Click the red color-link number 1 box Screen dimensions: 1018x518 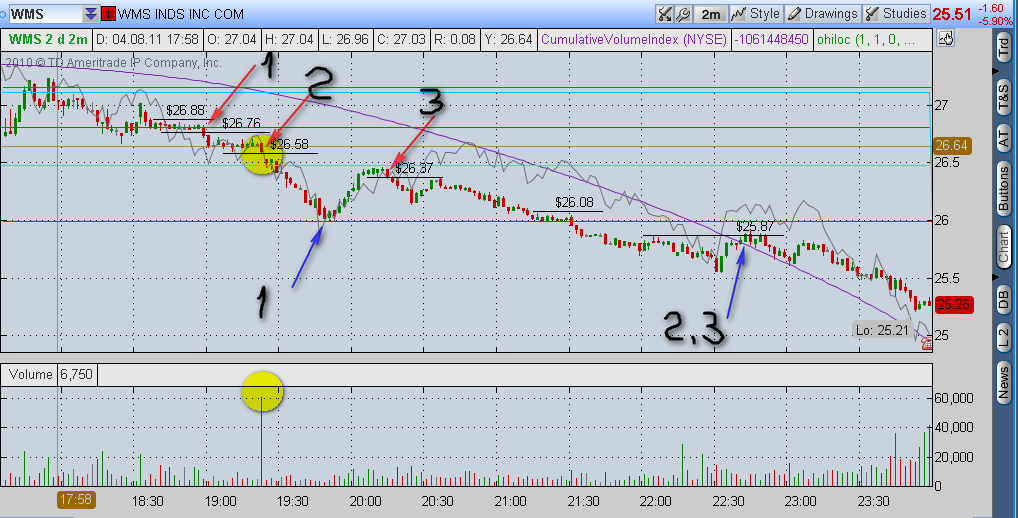[108, 14]
